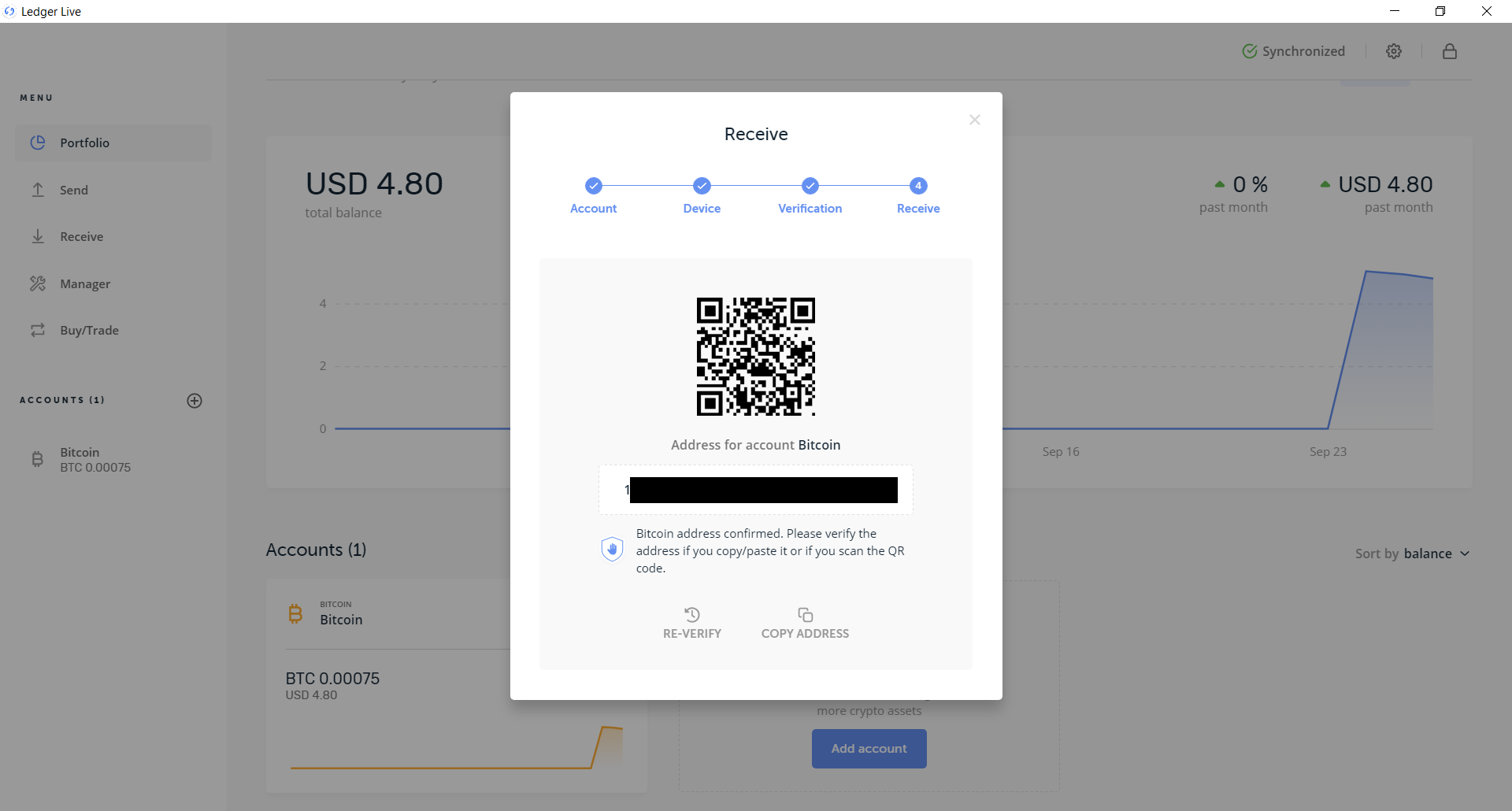Click the Manager tools icon
The width and height of the screenshot is (1512, 811).
pos(38,283)
